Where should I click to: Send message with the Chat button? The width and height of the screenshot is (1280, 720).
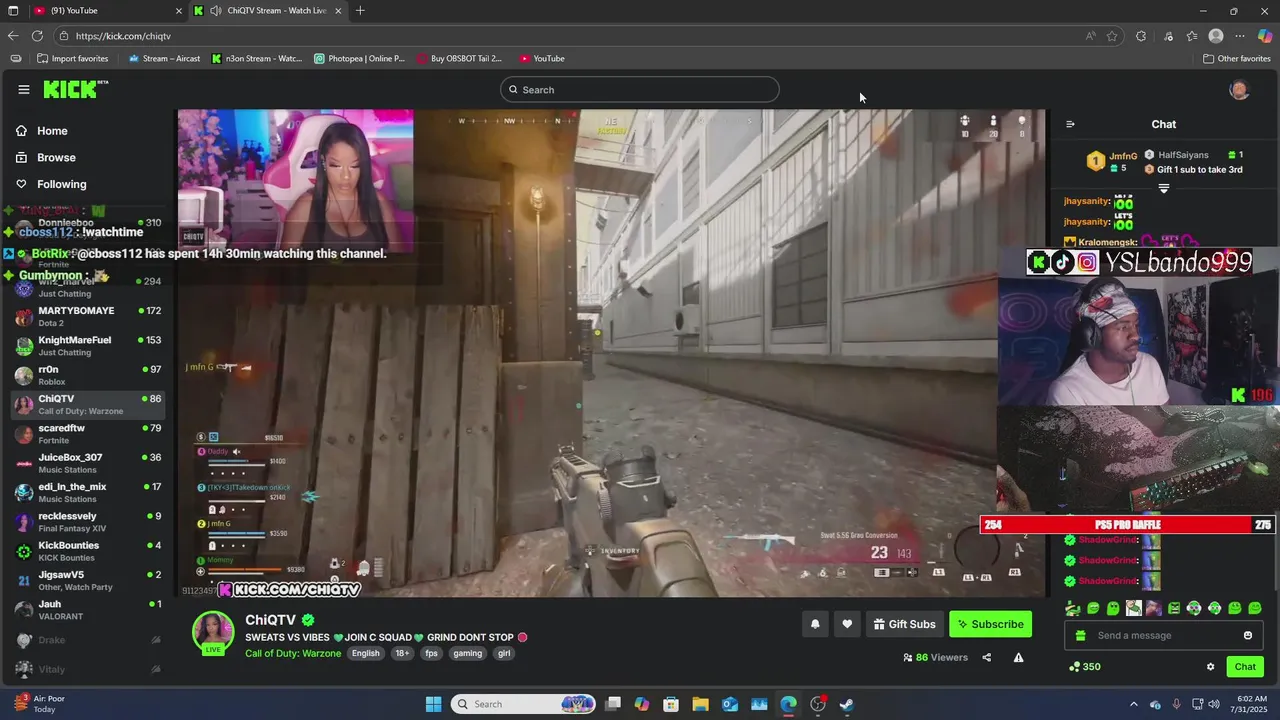click(x=1245, y=667)
